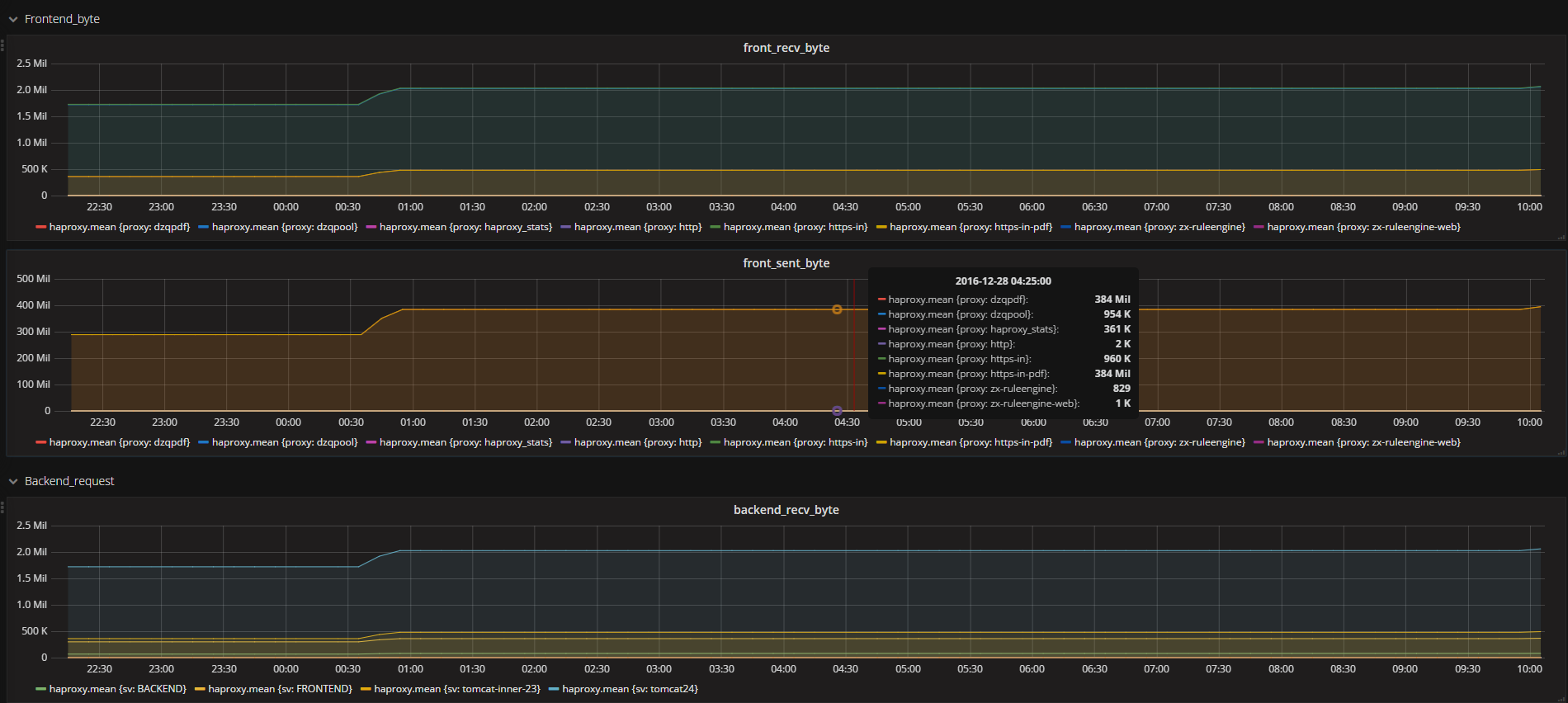Click the Frontend_byte row title
The height and width of the screenshot is (703, 1568).
[62, 19]
